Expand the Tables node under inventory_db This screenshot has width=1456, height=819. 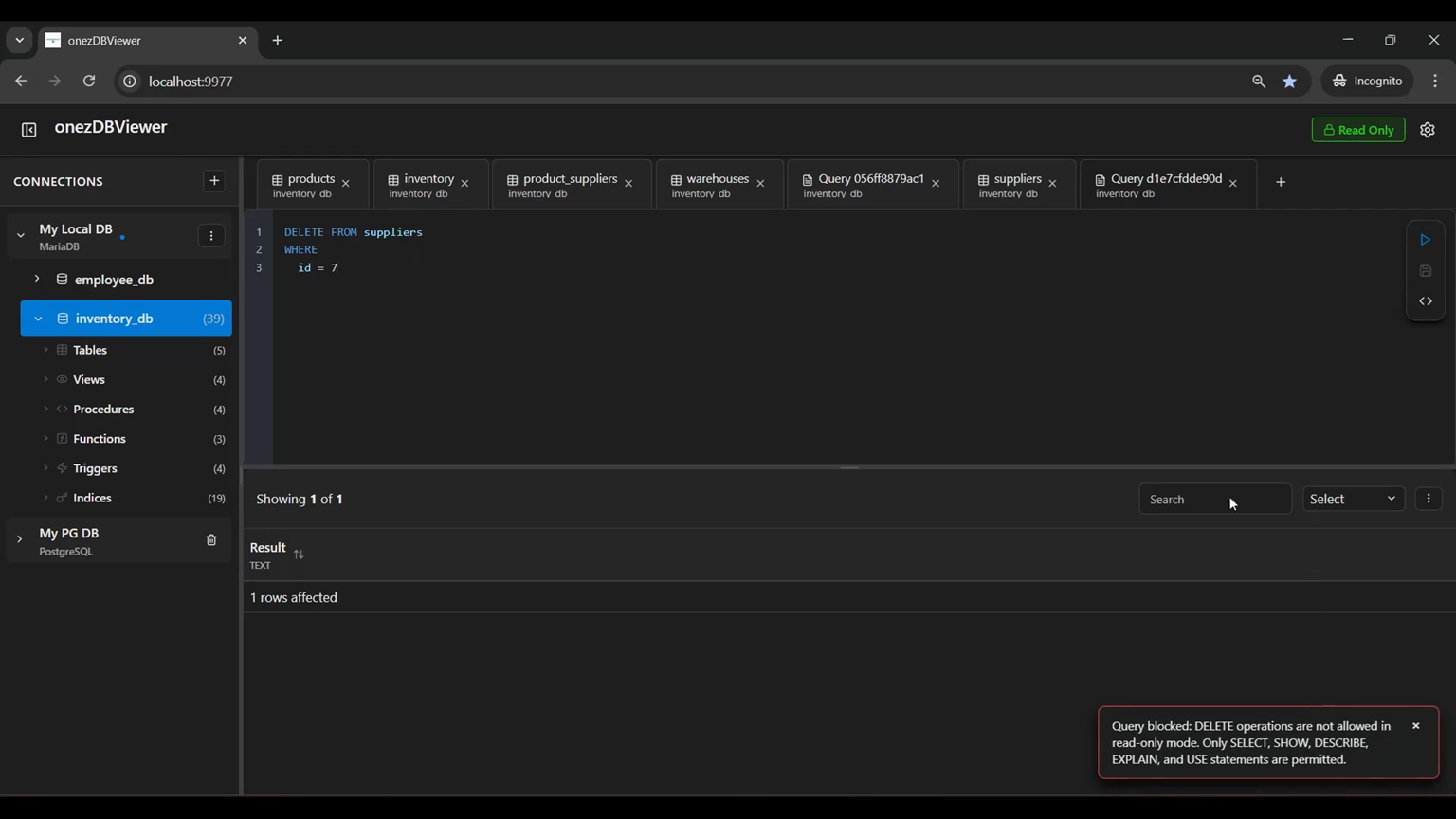pyautogui.click(x=45, y=350)
